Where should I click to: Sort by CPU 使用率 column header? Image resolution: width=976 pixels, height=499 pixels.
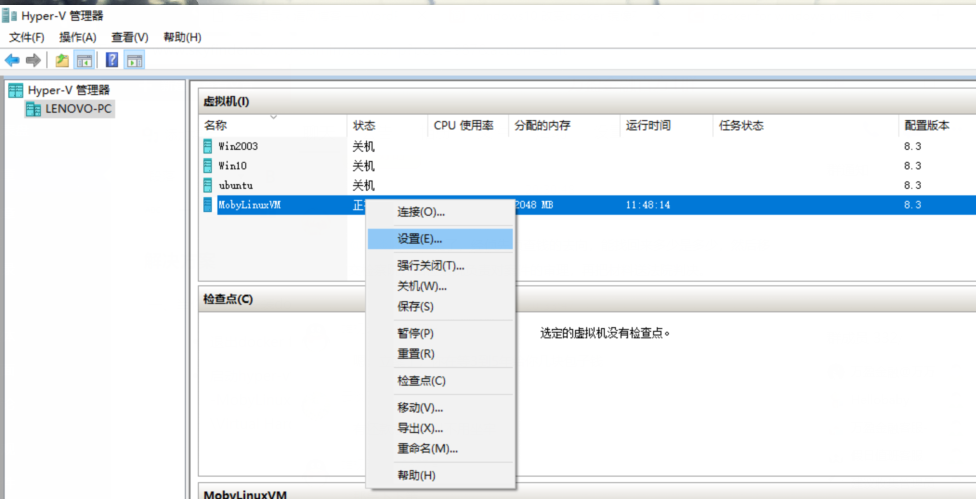[x=468, y=126]
